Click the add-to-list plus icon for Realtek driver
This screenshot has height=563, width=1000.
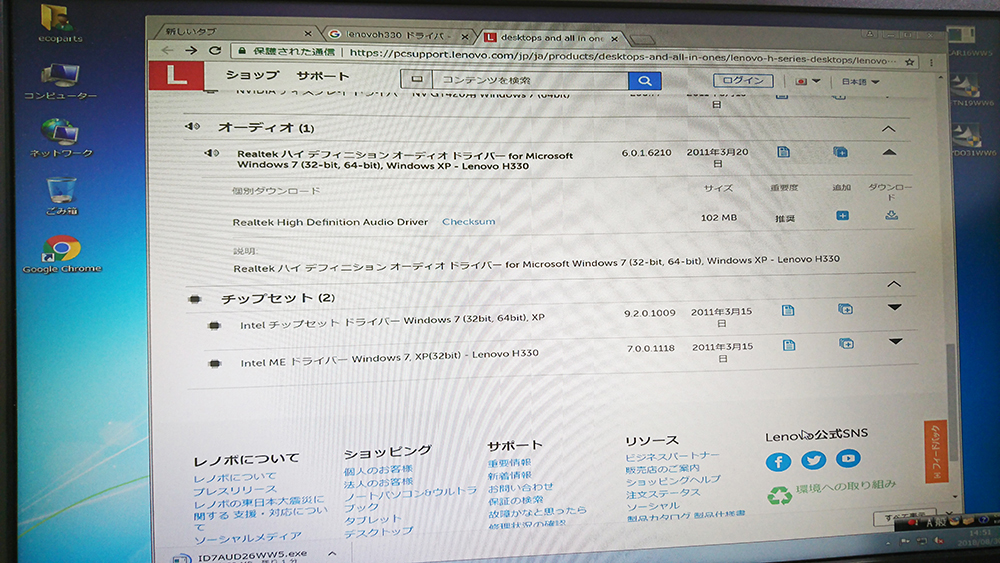click(x=842, y=215)
